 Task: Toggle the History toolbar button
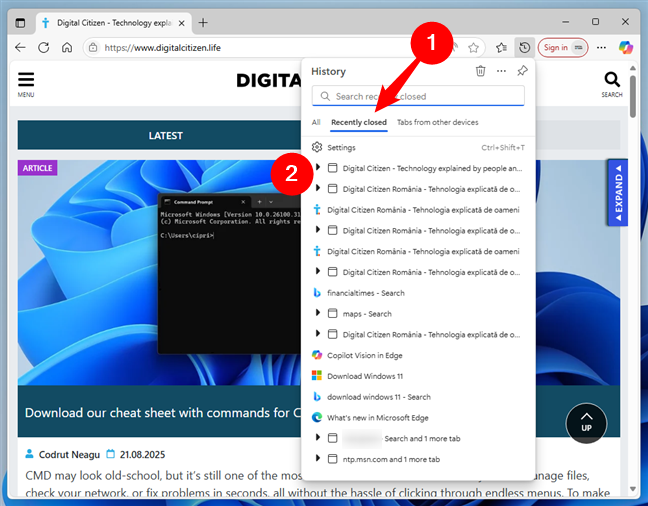pos(524,48)
